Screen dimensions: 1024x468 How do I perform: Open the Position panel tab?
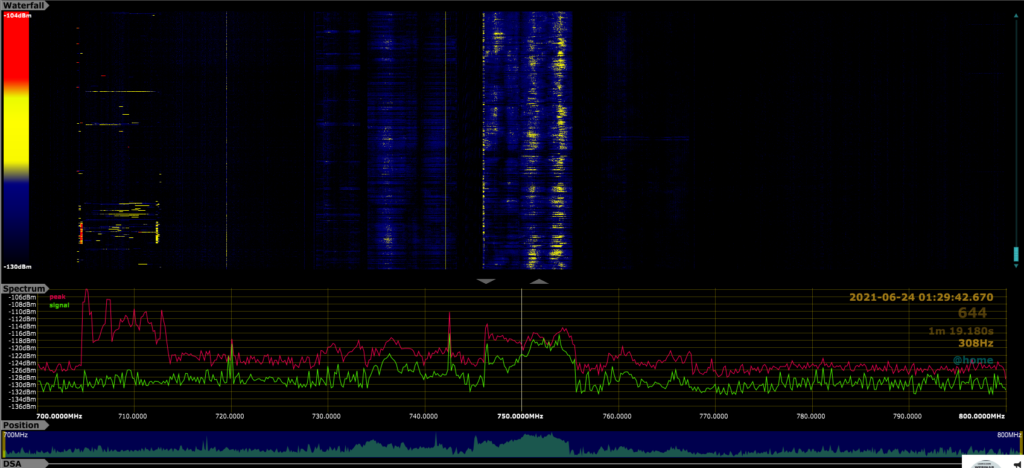tap(24, 425)
